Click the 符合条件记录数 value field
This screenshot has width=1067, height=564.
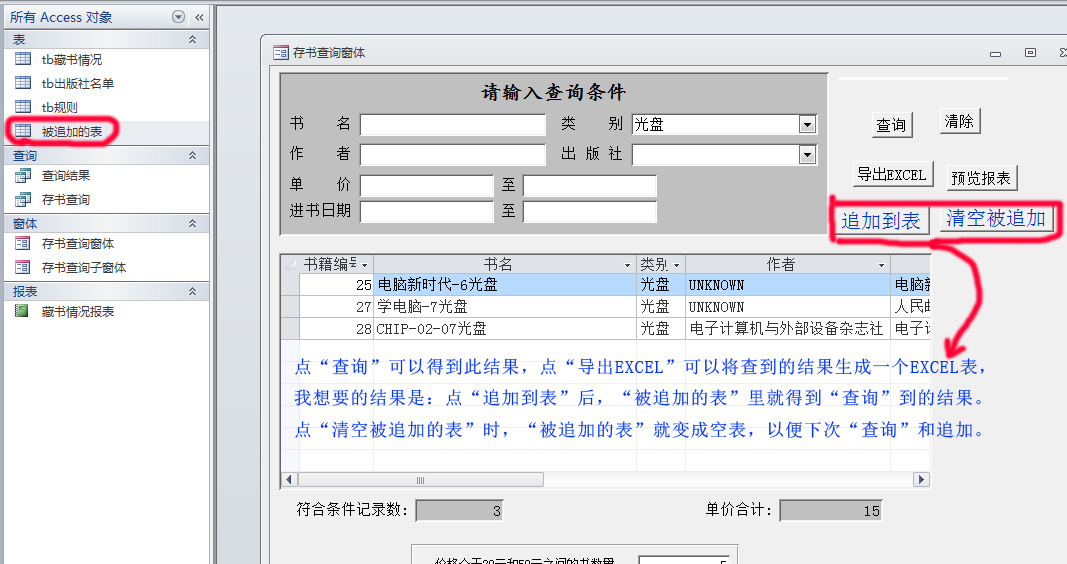pyautogui.click(x=459, y=510)
